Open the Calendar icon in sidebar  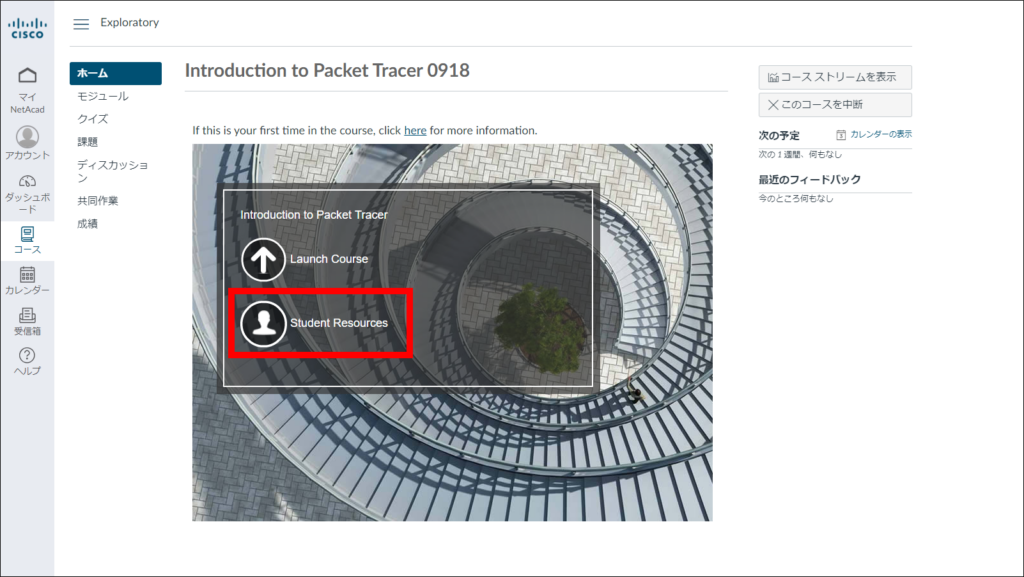(x=27, y=274)
